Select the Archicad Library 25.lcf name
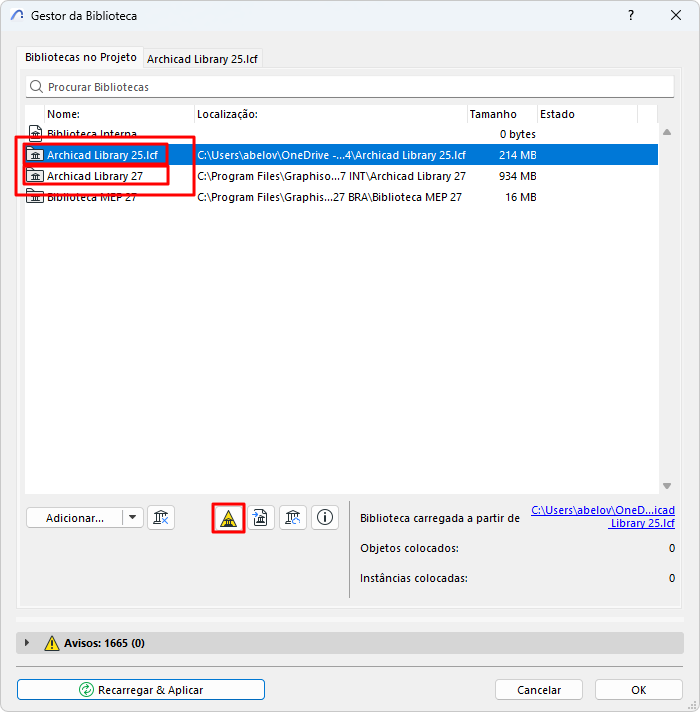700x712 pixels. 102,155
